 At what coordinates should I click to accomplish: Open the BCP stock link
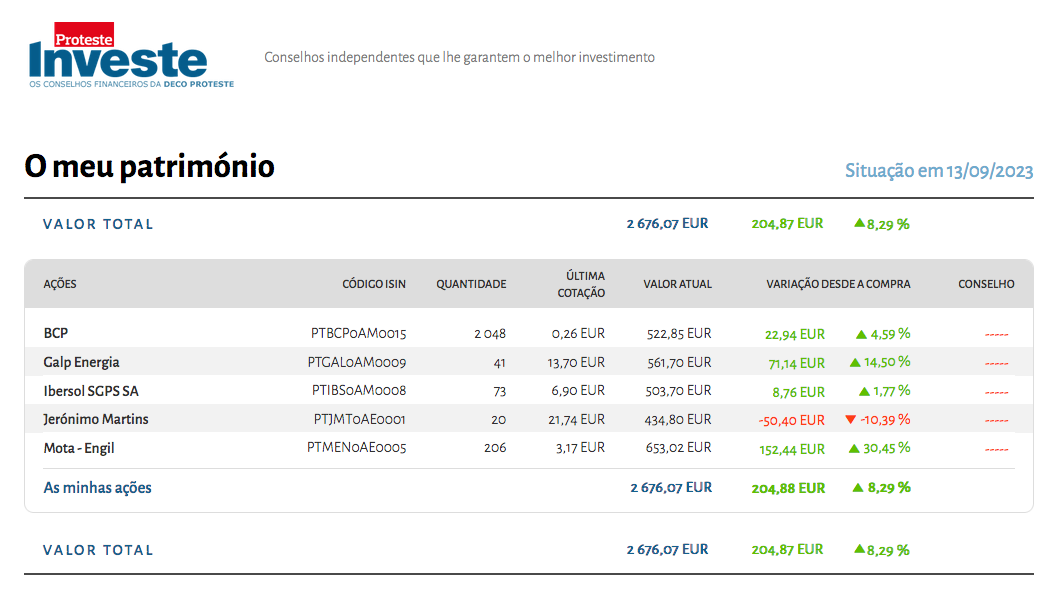point(56,334)
